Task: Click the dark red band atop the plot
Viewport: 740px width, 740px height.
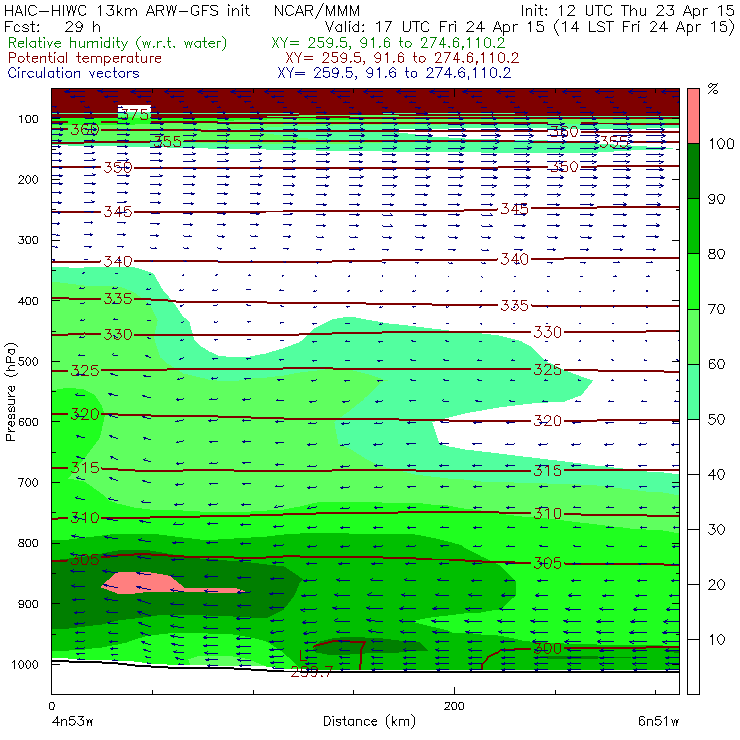Action: (x=365, y=101)
